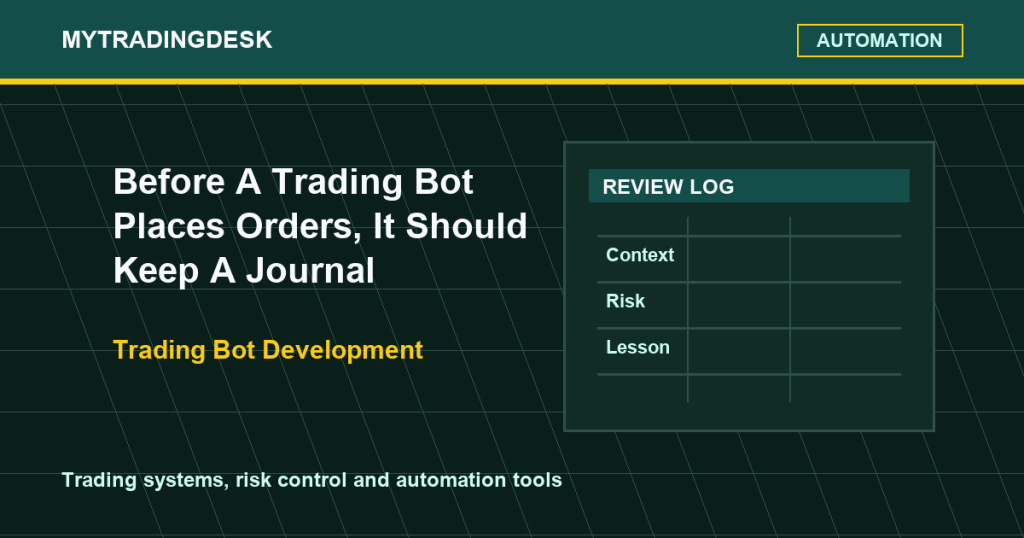Screen dimensions: 1024x538
Task: Click the MYTRADINGDESK site name
Action: 167,40
